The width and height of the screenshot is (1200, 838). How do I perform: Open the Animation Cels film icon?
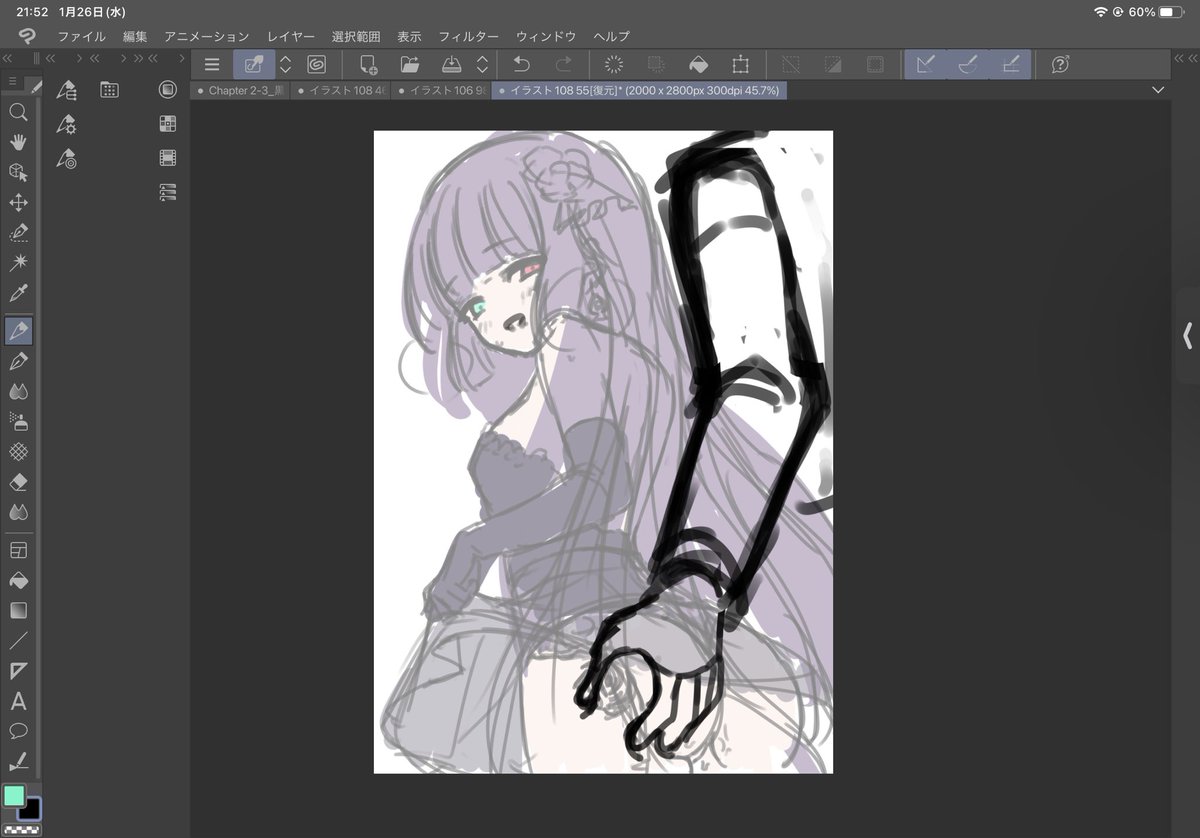168,158
